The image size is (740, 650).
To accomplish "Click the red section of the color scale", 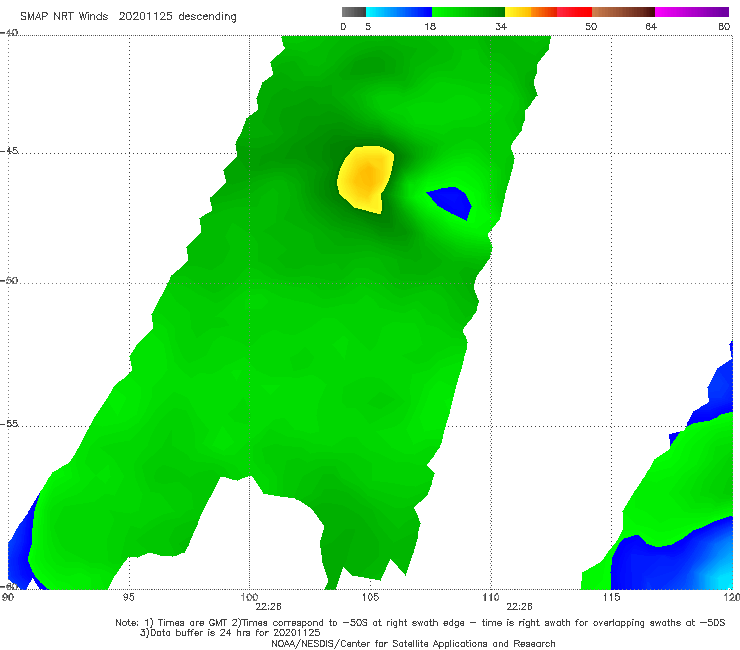I will [x=574, y=12].
